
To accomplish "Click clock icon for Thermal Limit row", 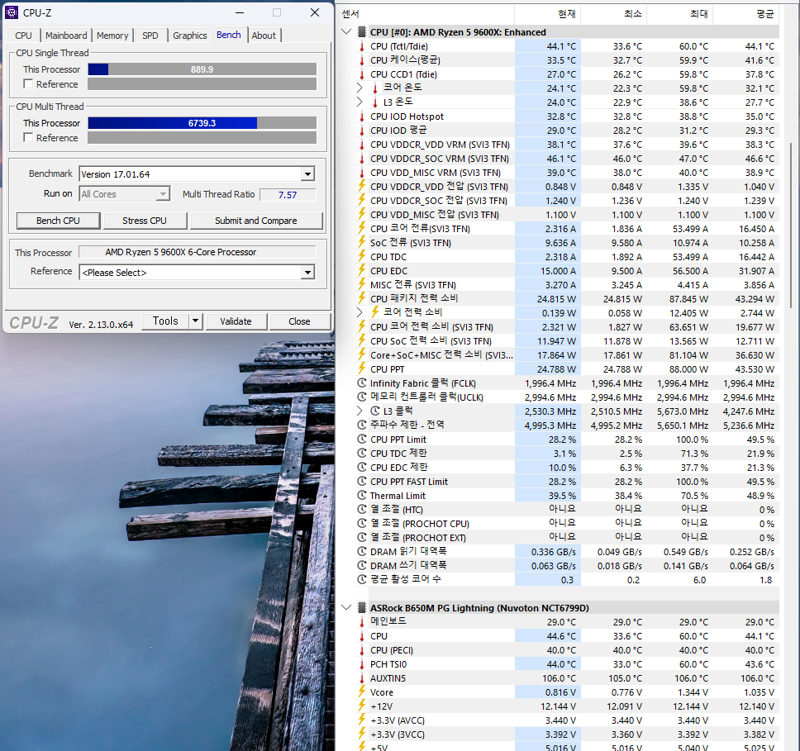I will pyautogui.click(x=362, y=495).
